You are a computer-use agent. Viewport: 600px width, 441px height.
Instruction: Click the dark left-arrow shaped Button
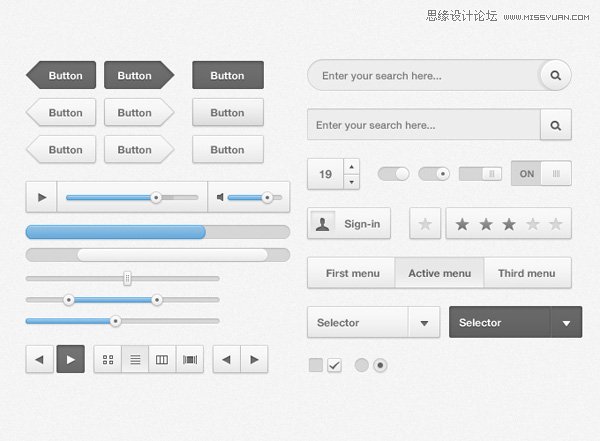61,75
